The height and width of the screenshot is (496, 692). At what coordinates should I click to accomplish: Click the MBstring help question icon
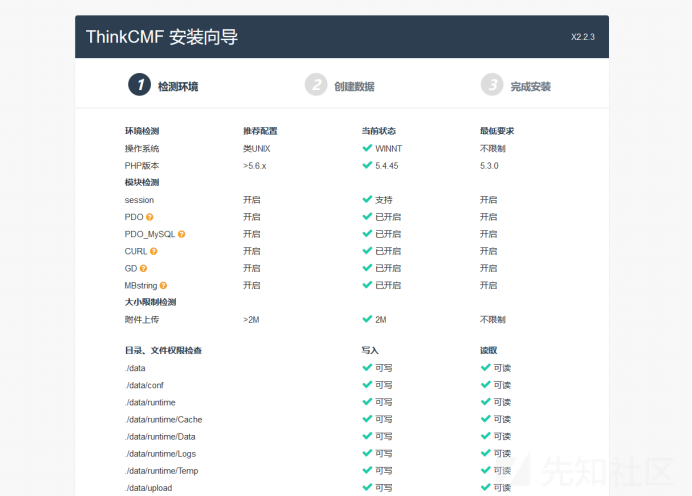point(163,286)
